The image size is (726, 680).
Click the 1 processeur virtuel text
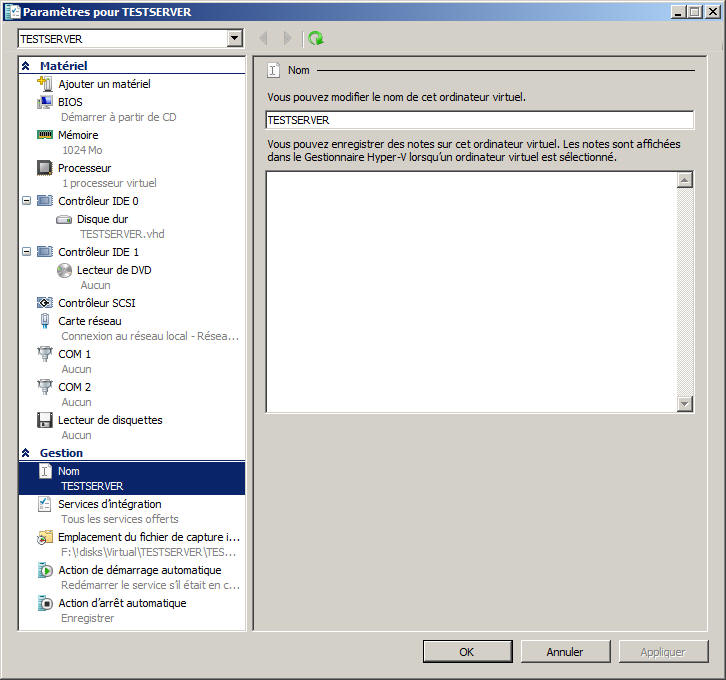pyautogui.click(x=109, y=183)
